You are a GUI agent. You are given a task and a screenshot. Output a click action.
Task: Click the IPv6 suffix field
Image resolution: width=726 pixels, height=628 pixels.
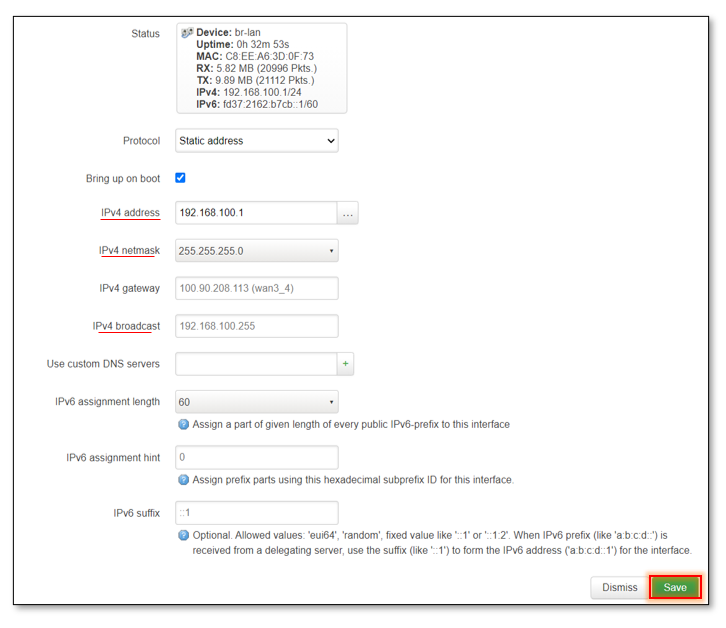[x=257, y=513]
